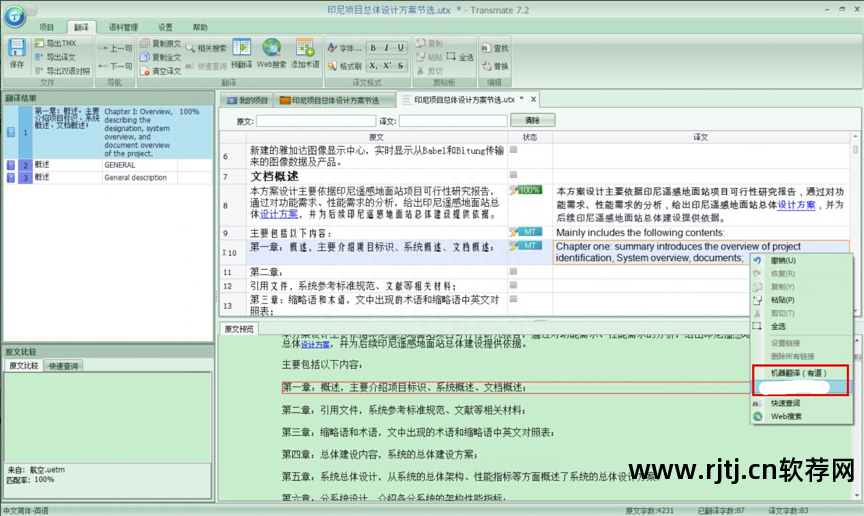
Task: Click 查找 find in the edit group
Action: coord(495,49)
